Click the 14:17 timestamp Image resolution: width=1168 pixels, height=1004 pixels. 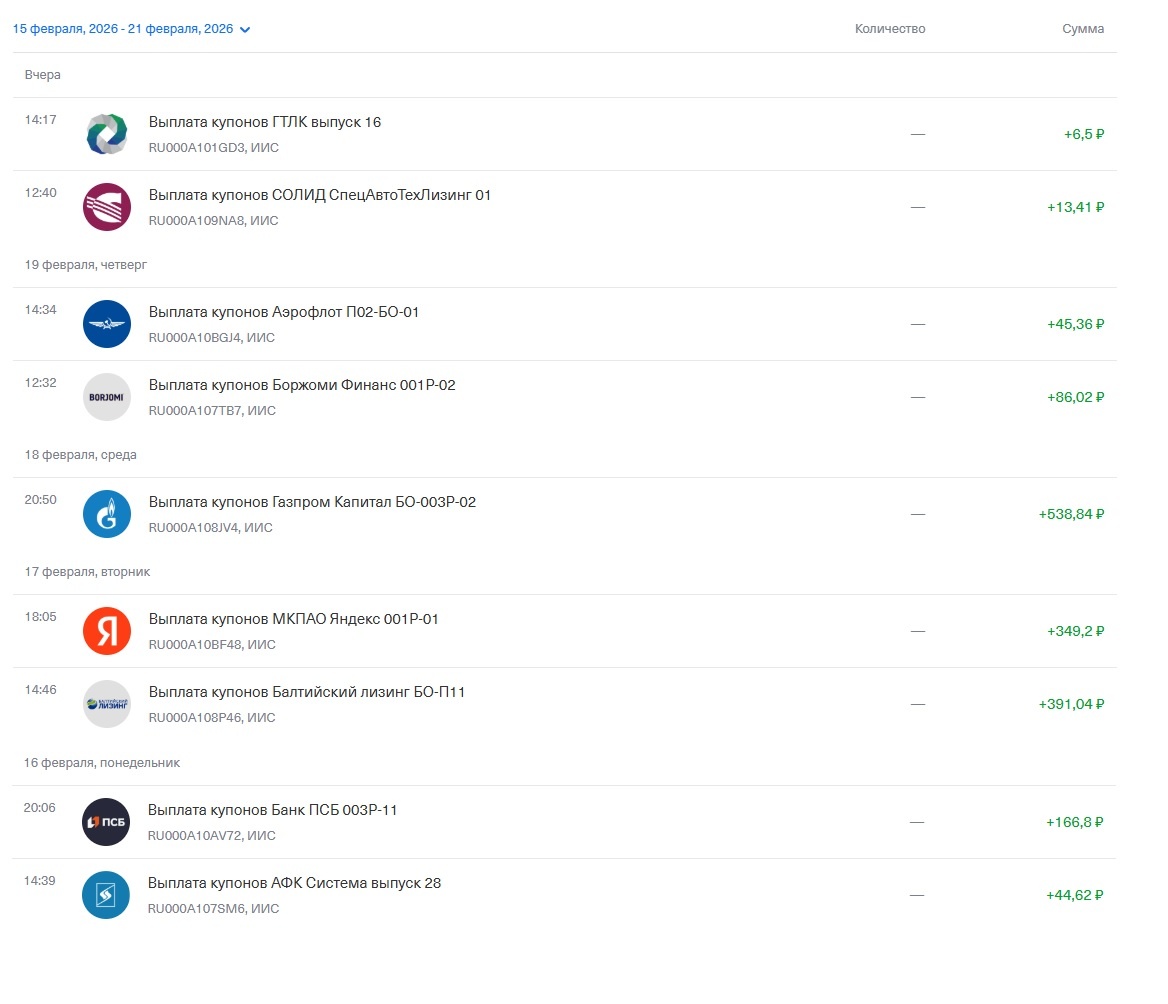click(40, 119)
